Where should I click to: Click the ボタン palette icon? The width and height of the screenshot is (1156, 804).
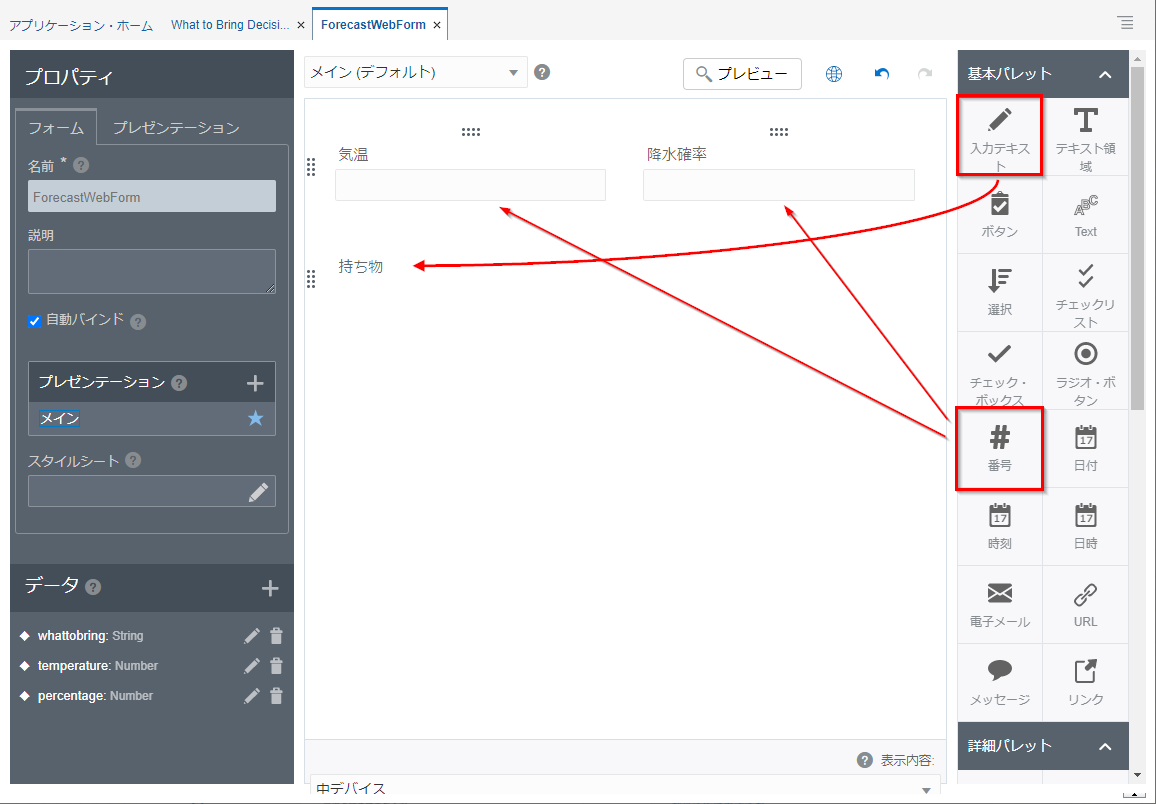click(999, 214)
